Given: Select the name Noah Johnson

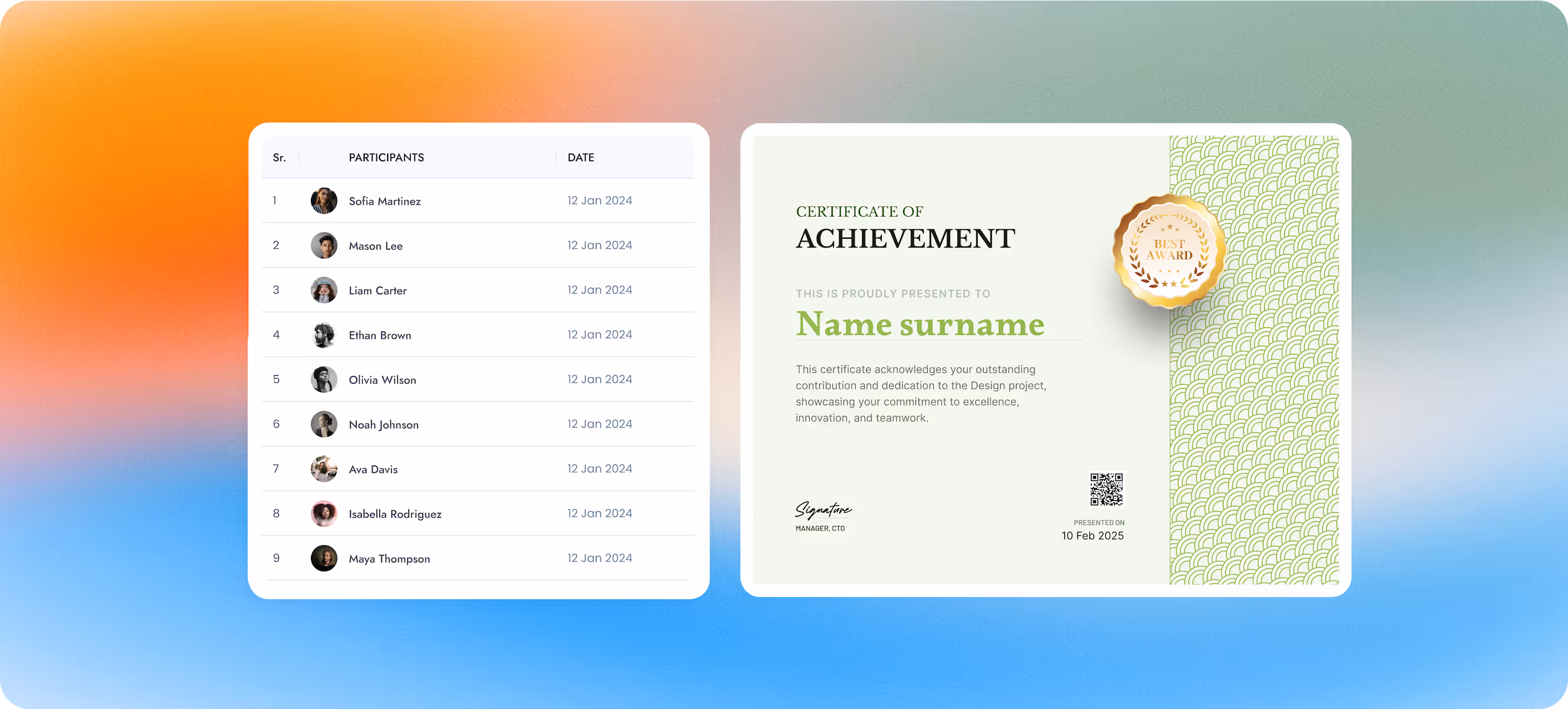Looking at the screenshot, I should coord(384,425).
